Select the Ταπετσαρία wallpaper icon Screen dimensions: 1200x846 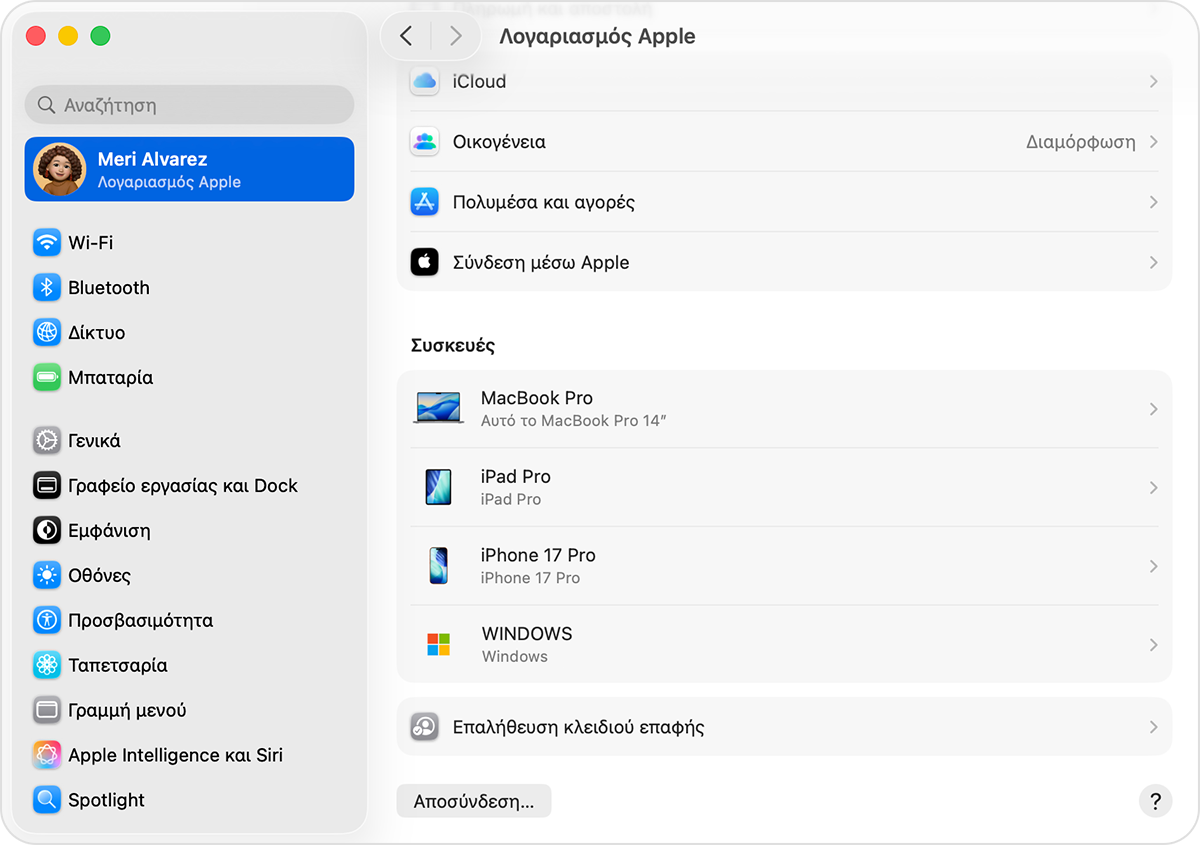[x=47, y=665]
